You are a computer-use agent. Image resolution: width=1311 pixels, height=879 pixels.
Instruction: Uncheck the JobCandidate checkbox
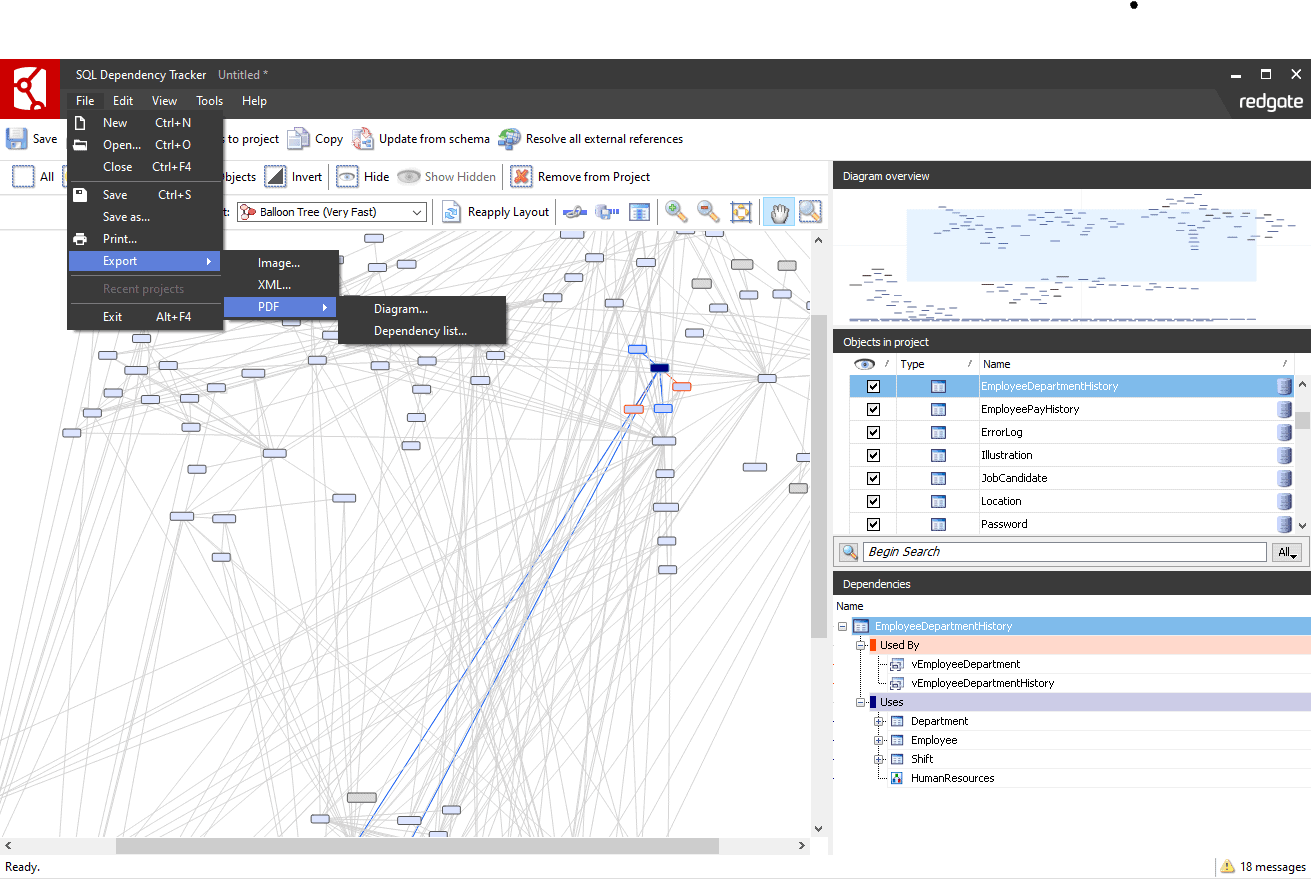tap(873, 478)
